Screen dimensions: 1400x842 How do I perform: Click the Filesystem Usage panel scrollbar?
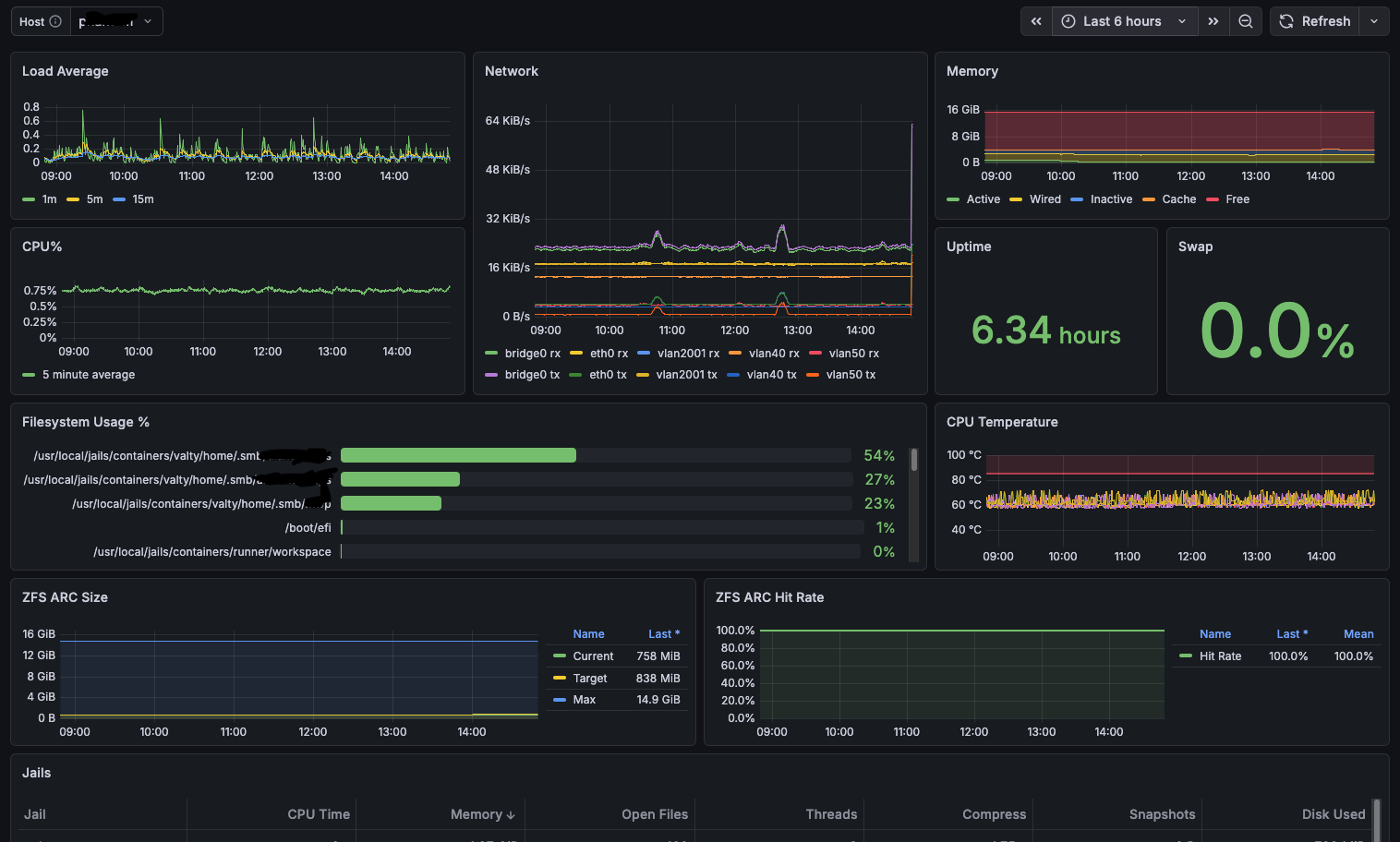coord(914,461)
